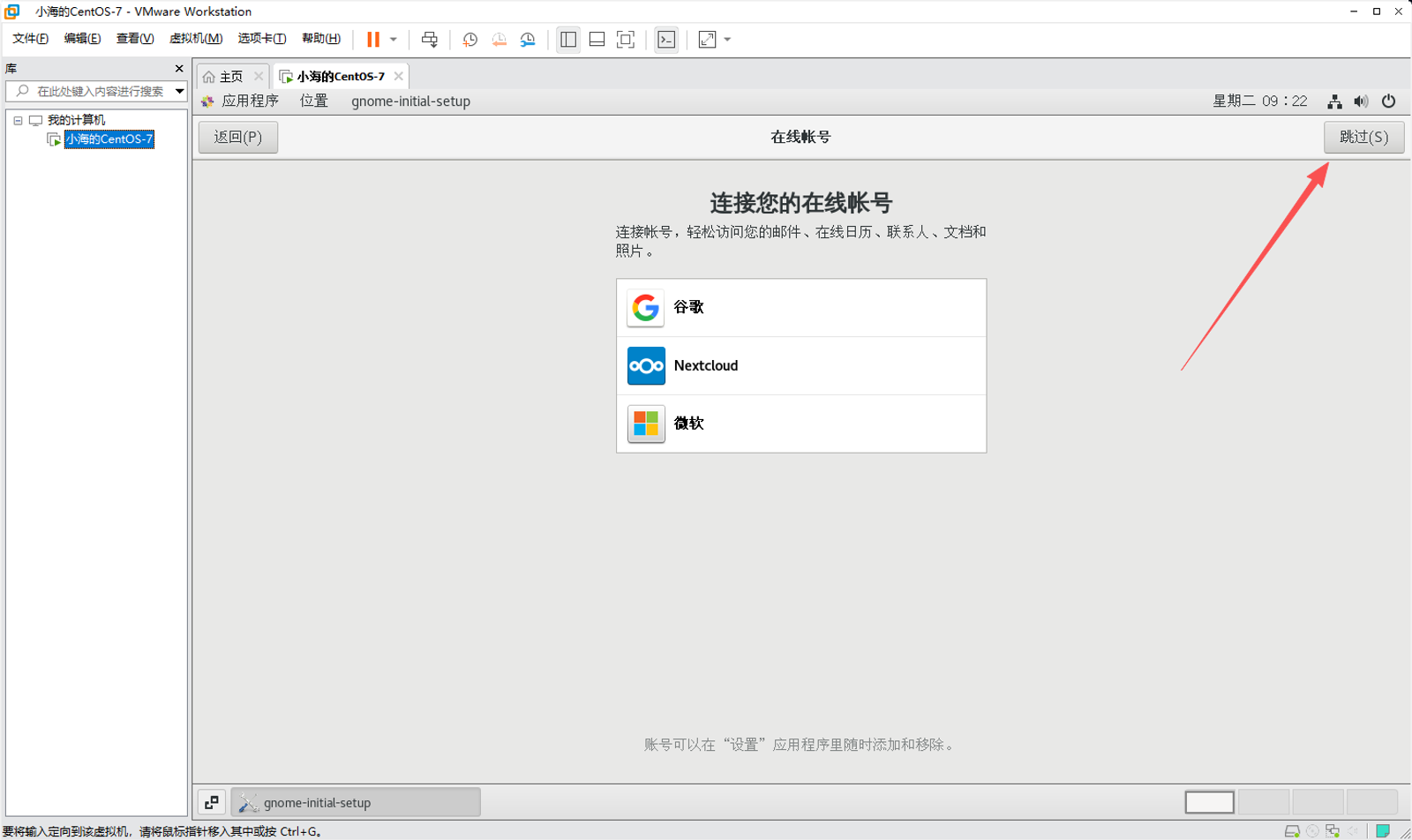Open the 位置 GNOME menu
Image resolution: width=1412 pixels, height=840 pixels.
click(314, 101)
